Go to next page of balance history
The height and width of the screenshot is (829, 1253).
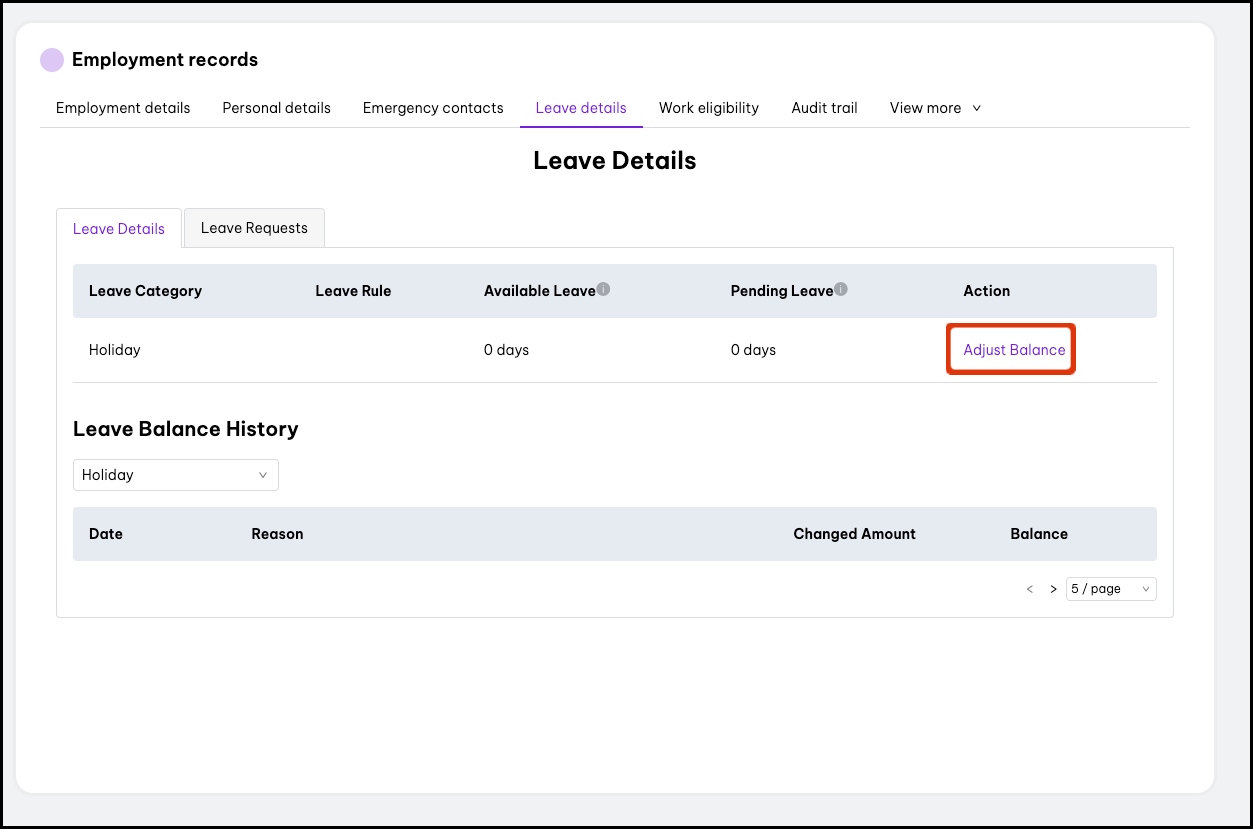tap(1053, 589)
